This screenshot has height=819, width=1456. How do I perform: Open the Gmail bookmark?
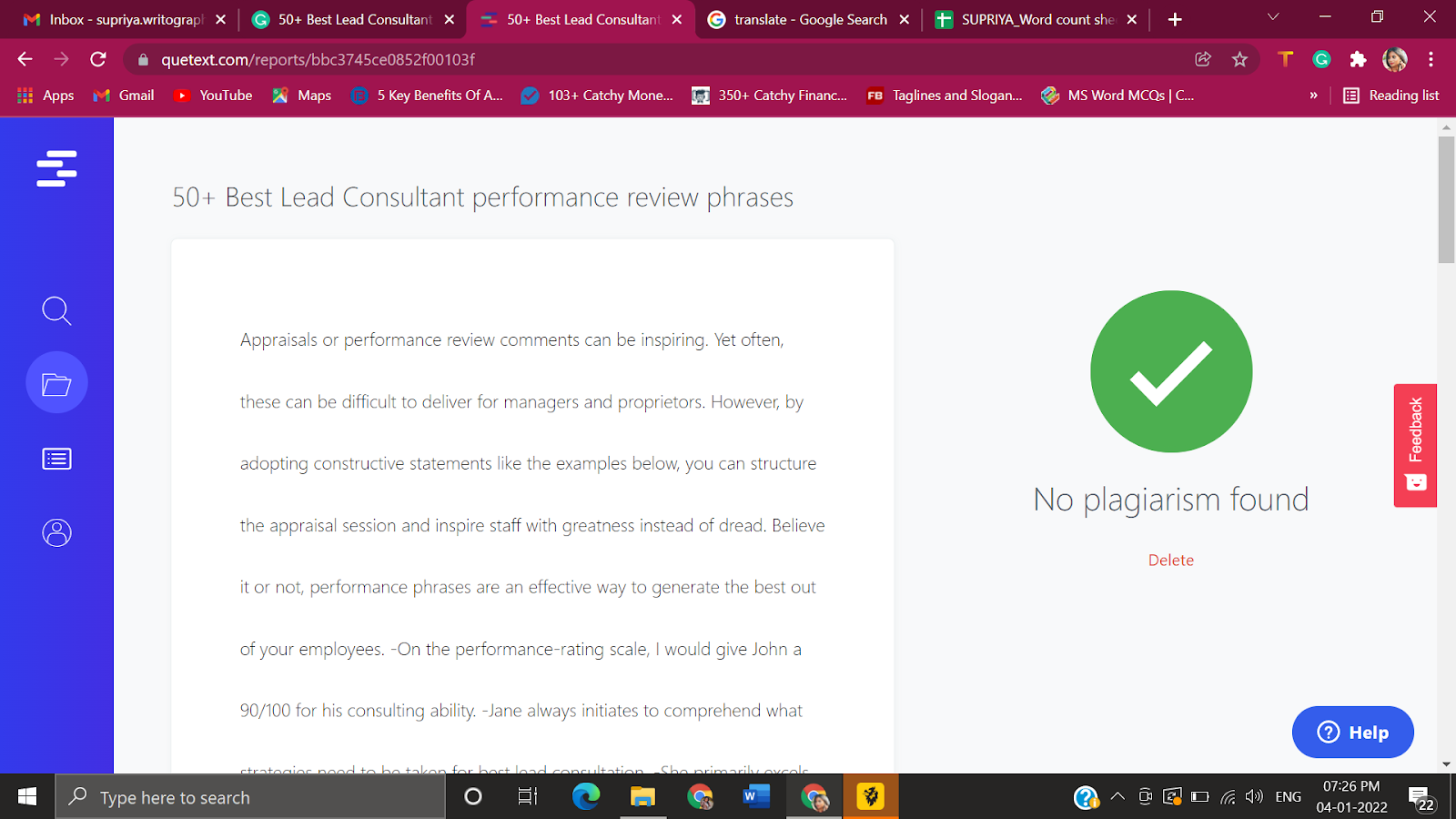(124, 96)
